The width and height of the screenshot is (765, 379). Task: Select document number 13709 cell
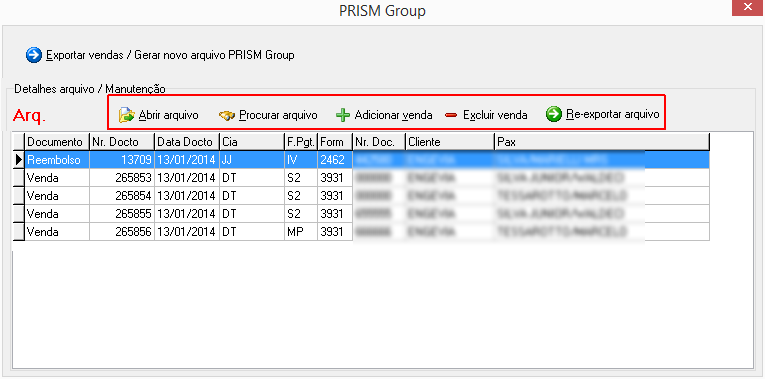[x=122, y=160]
